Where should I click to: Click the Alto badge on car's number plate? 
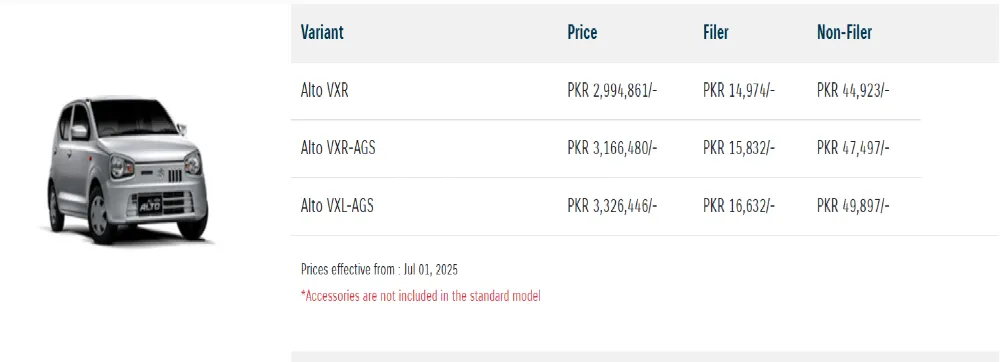pyautogui.click(x=151, y=205)
